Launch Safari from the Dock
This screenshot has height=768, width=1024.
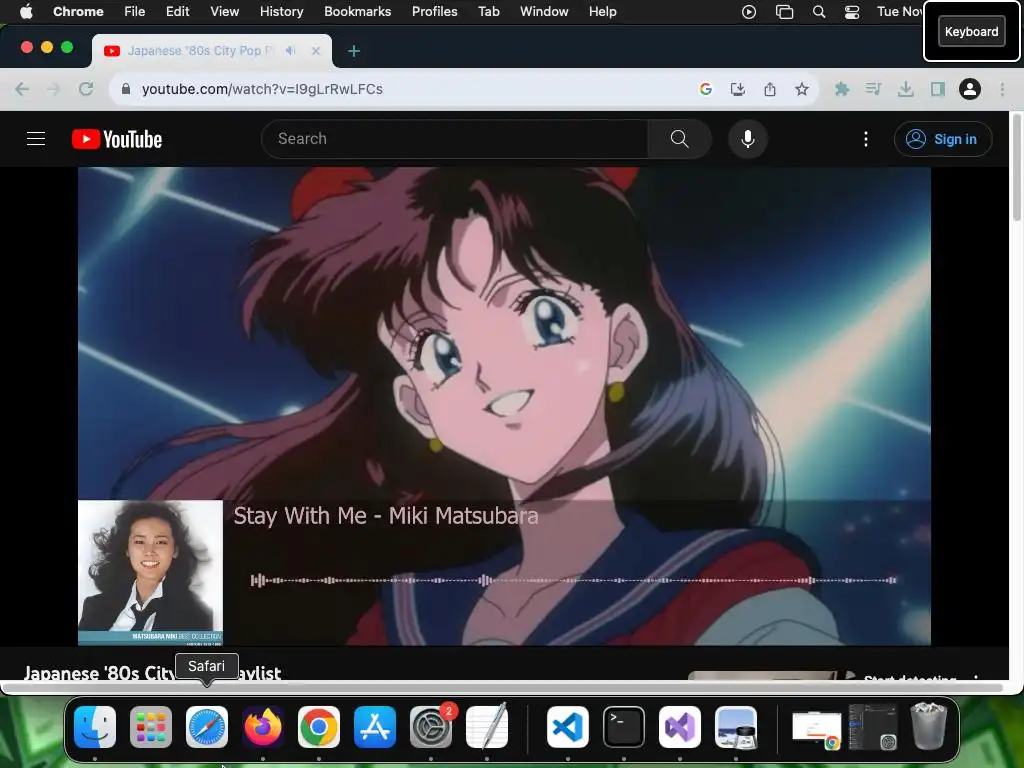point(207,727)
